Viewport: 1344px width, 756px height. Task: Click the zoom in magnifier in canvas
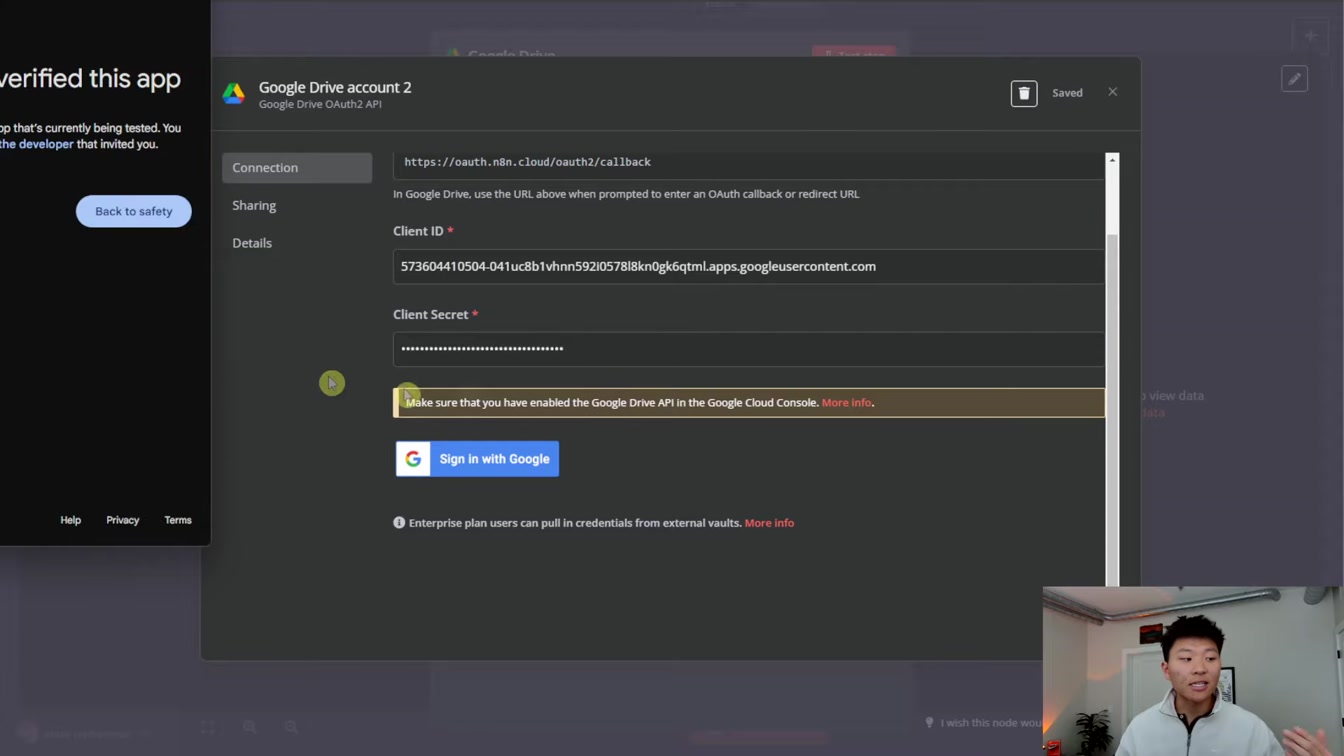point(250,728)
